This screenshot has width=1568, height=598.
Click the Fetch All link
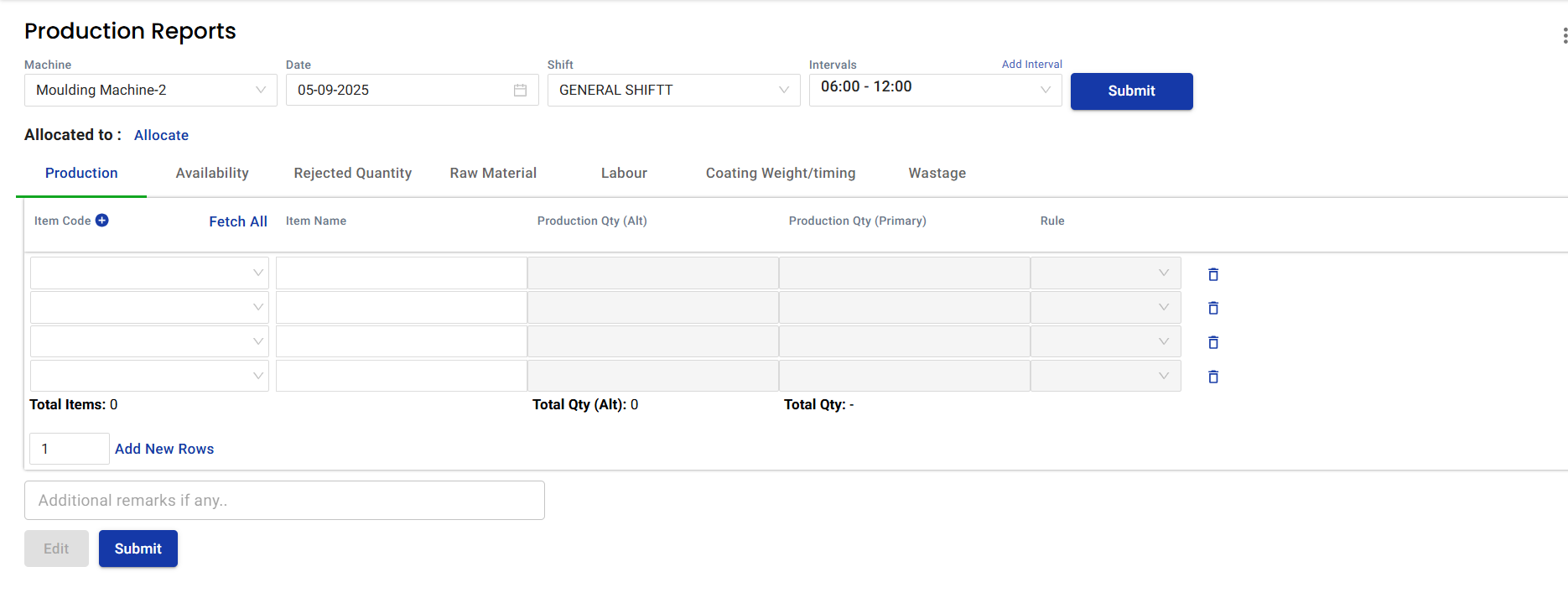coord(238,221)
